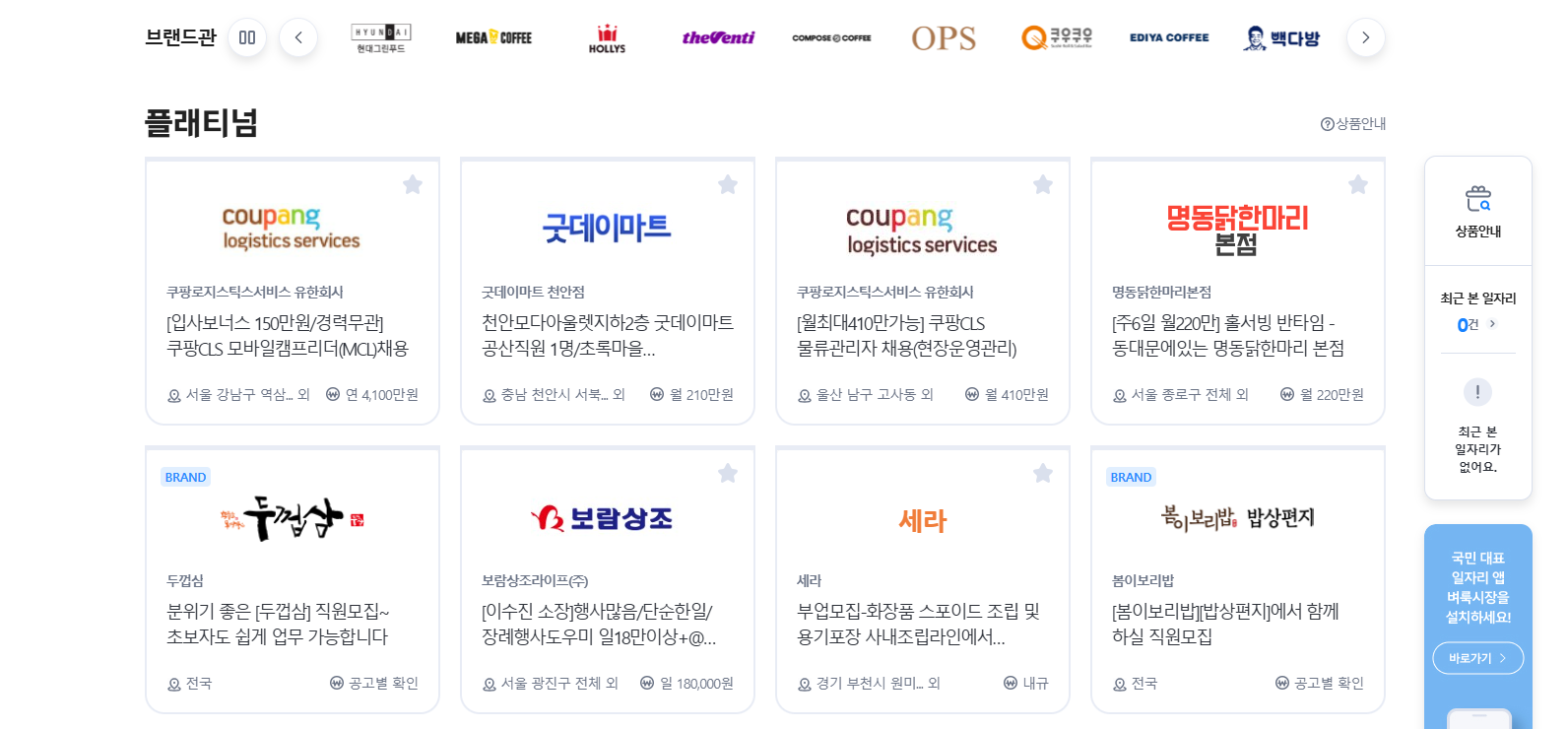
Task: Click BRAND badge on 두껍삼 card
Action: [x=185, y=477]
